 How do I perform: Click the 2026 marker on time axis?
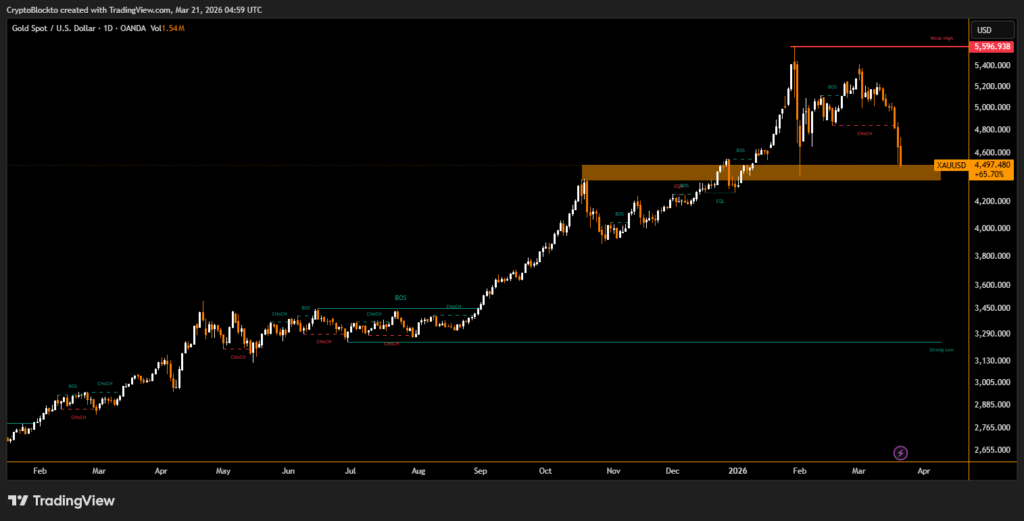point(737,469)
